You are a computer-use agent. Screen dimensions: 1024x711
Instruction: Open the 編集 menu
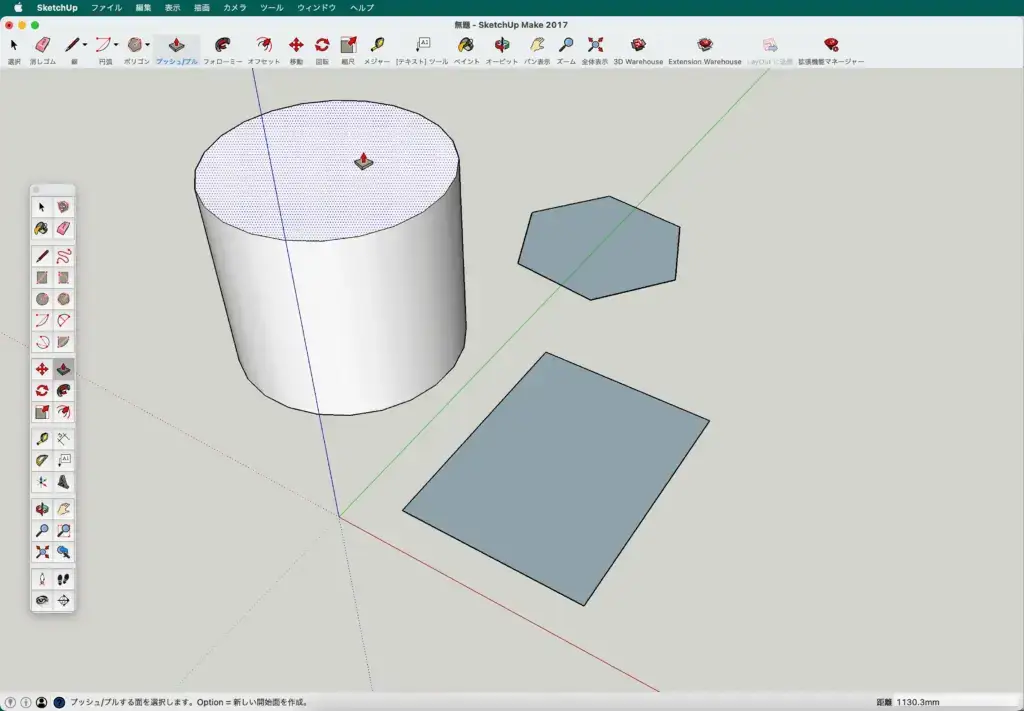[143, 8]
